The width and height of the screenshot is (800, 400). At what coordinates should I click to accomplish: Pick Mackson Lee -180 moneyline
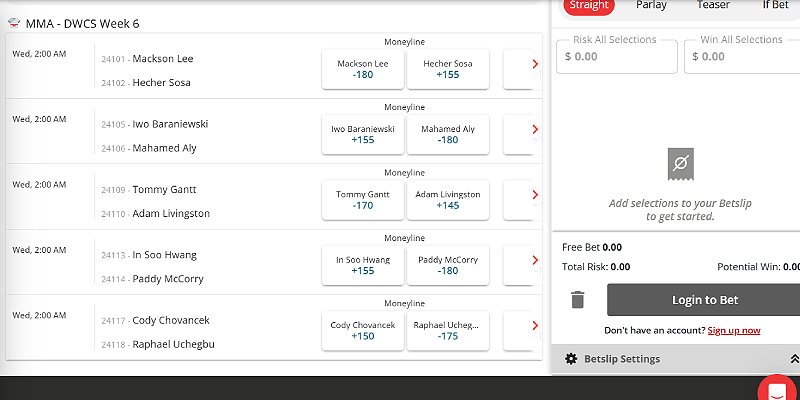(362, 69)
